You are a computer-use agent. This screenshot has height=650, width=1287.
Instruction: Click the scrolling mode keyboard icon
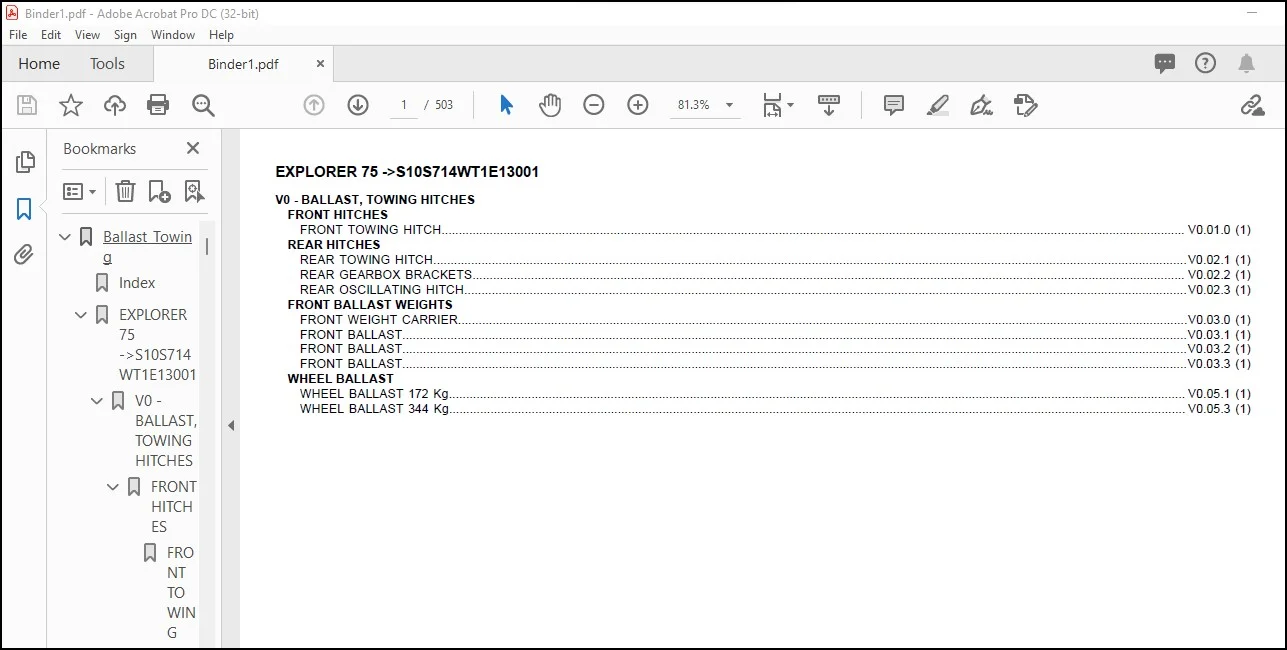(829, 105)
